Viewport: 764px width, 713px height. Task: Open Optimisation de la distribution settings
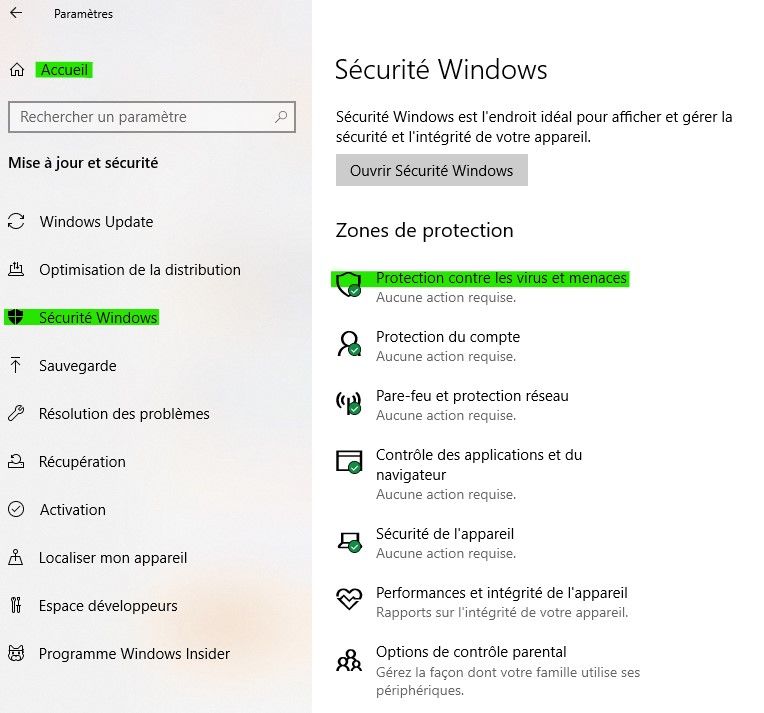pyautogui.click(x=139, y=270)
